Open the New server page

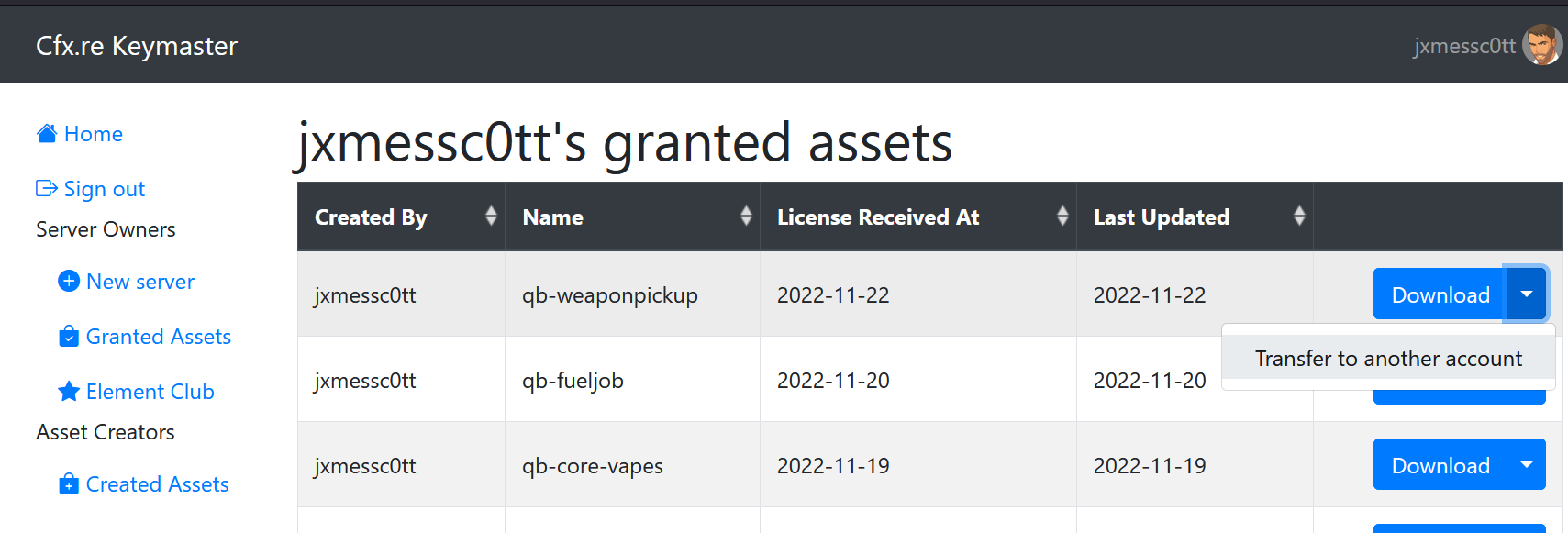point(139,281)
